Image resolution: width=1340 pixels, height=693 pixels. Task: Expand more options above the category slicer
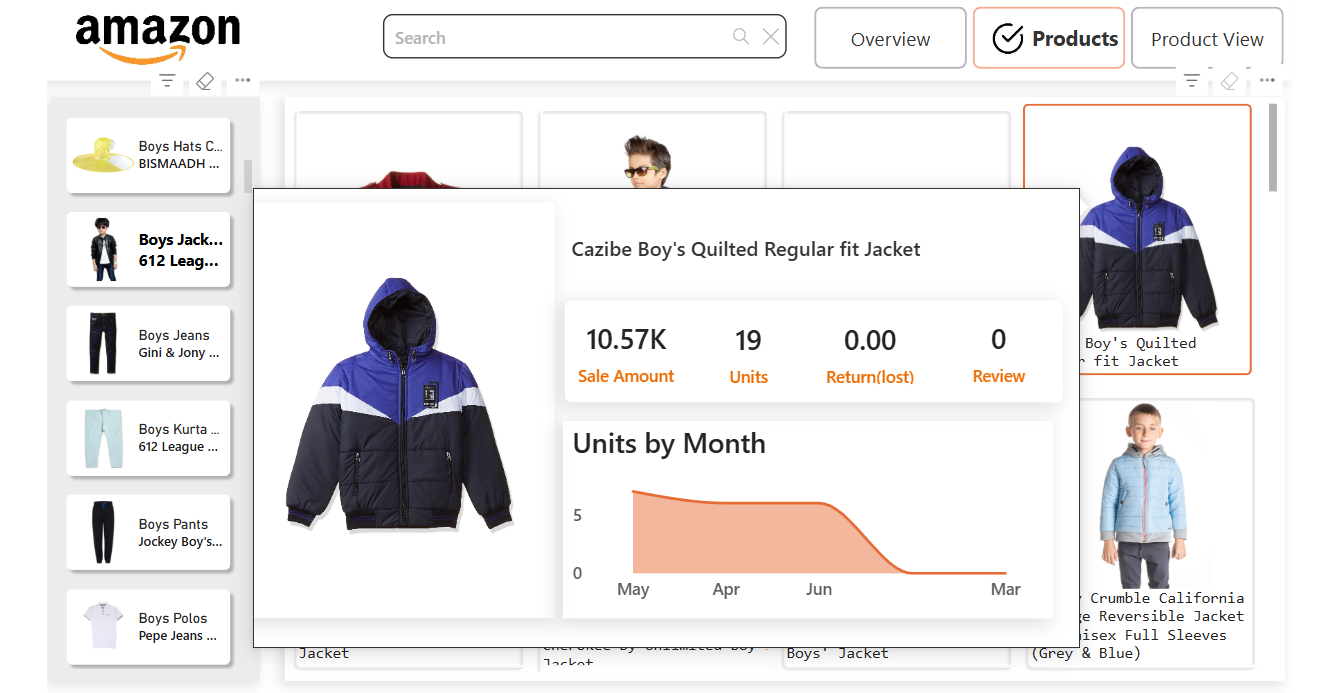click(243, 81)
